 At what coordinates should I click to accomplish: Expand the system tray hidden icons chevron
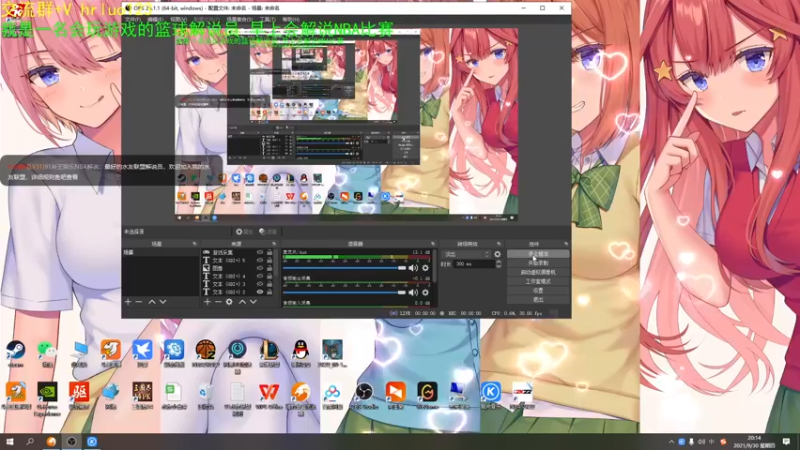point(671,441)
